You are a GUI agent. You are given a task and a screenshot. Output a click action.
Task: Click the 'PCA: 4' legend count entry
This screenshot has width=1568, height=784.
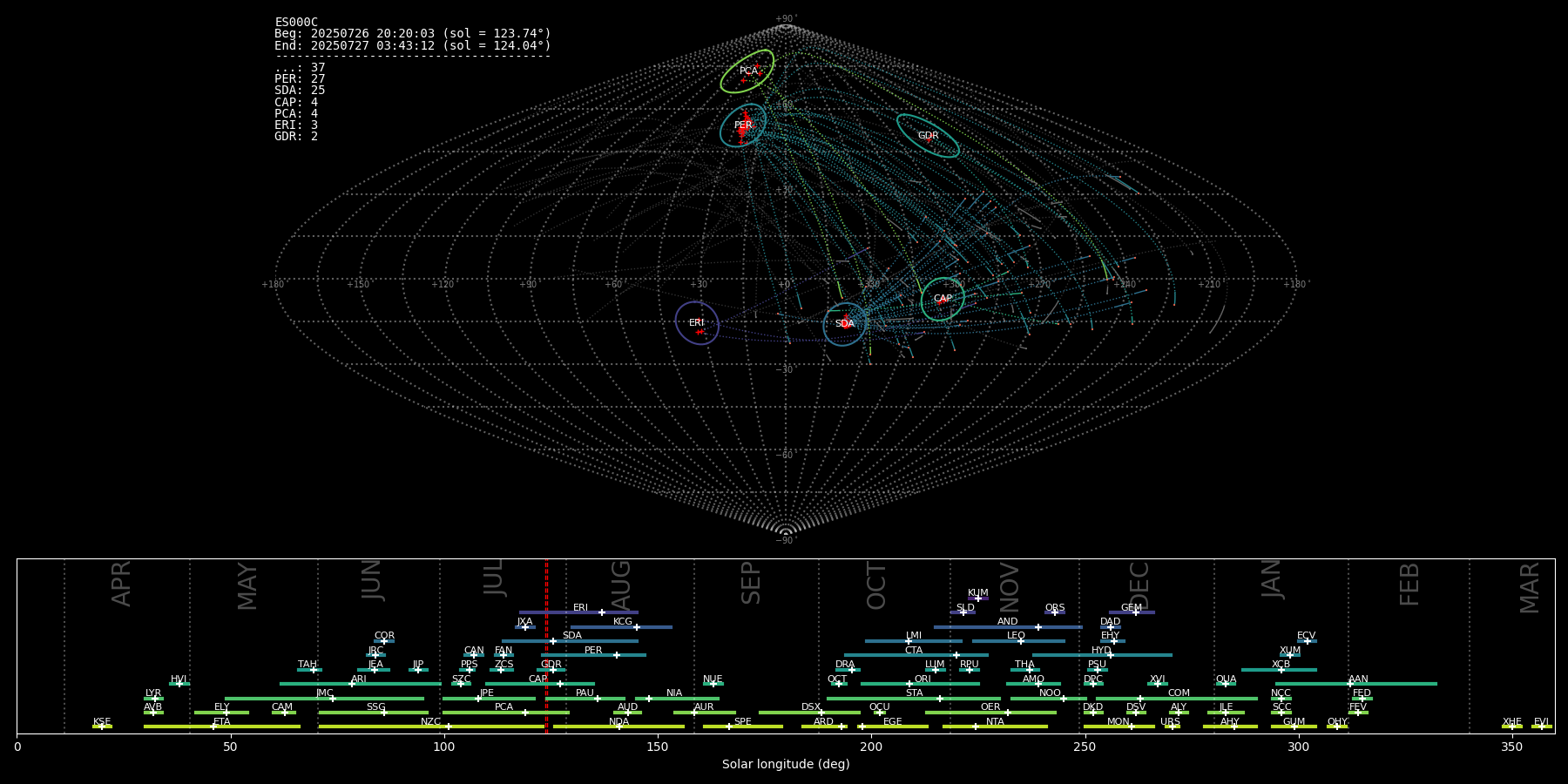296,114
